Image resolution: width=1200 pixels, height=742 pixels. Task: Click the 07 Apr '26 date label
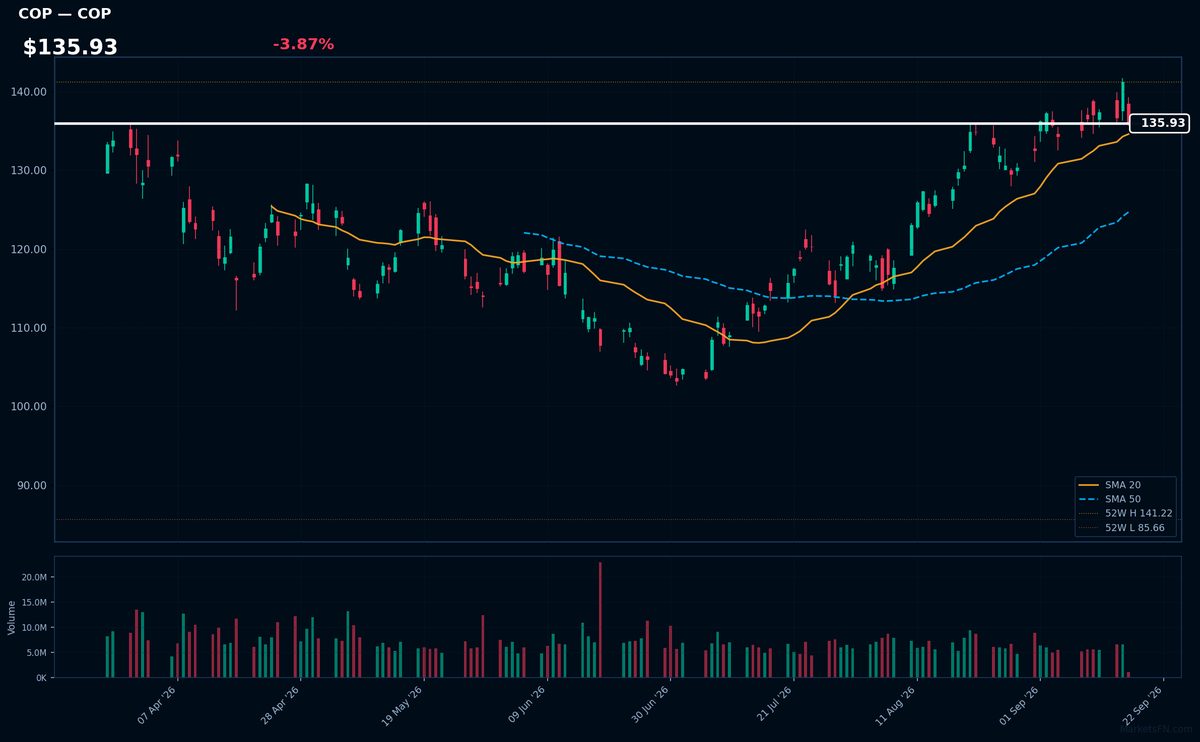(x=157, y=705)
